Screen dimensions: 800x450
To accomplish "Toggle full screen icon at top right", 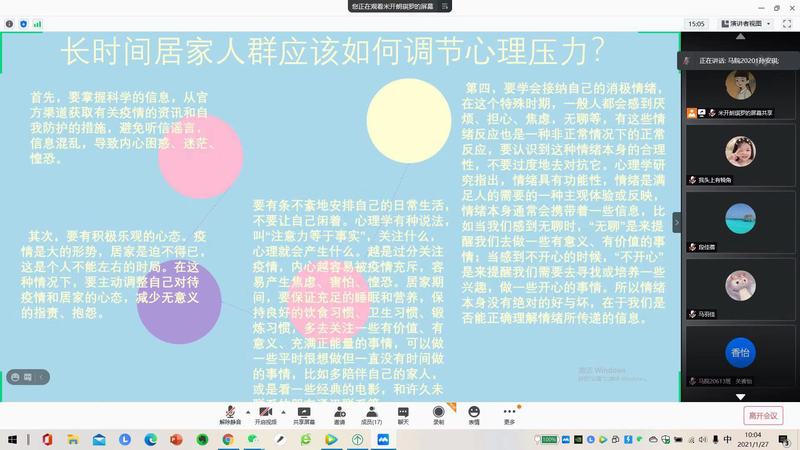I will click(785, 23).
